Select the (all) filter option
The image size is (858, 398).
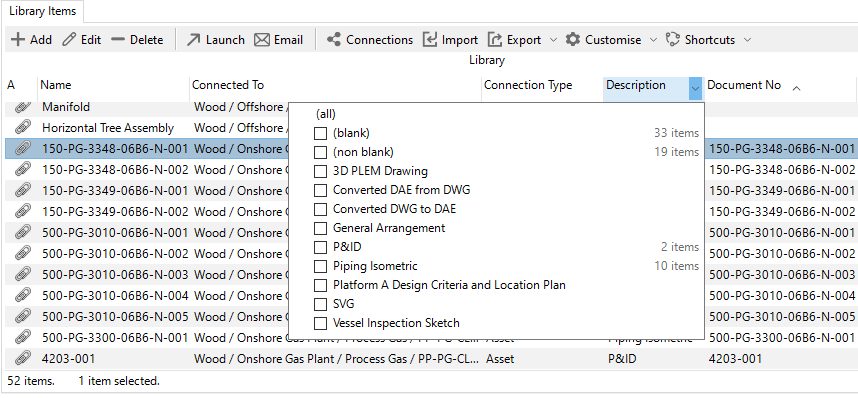(x=326, y=114)
